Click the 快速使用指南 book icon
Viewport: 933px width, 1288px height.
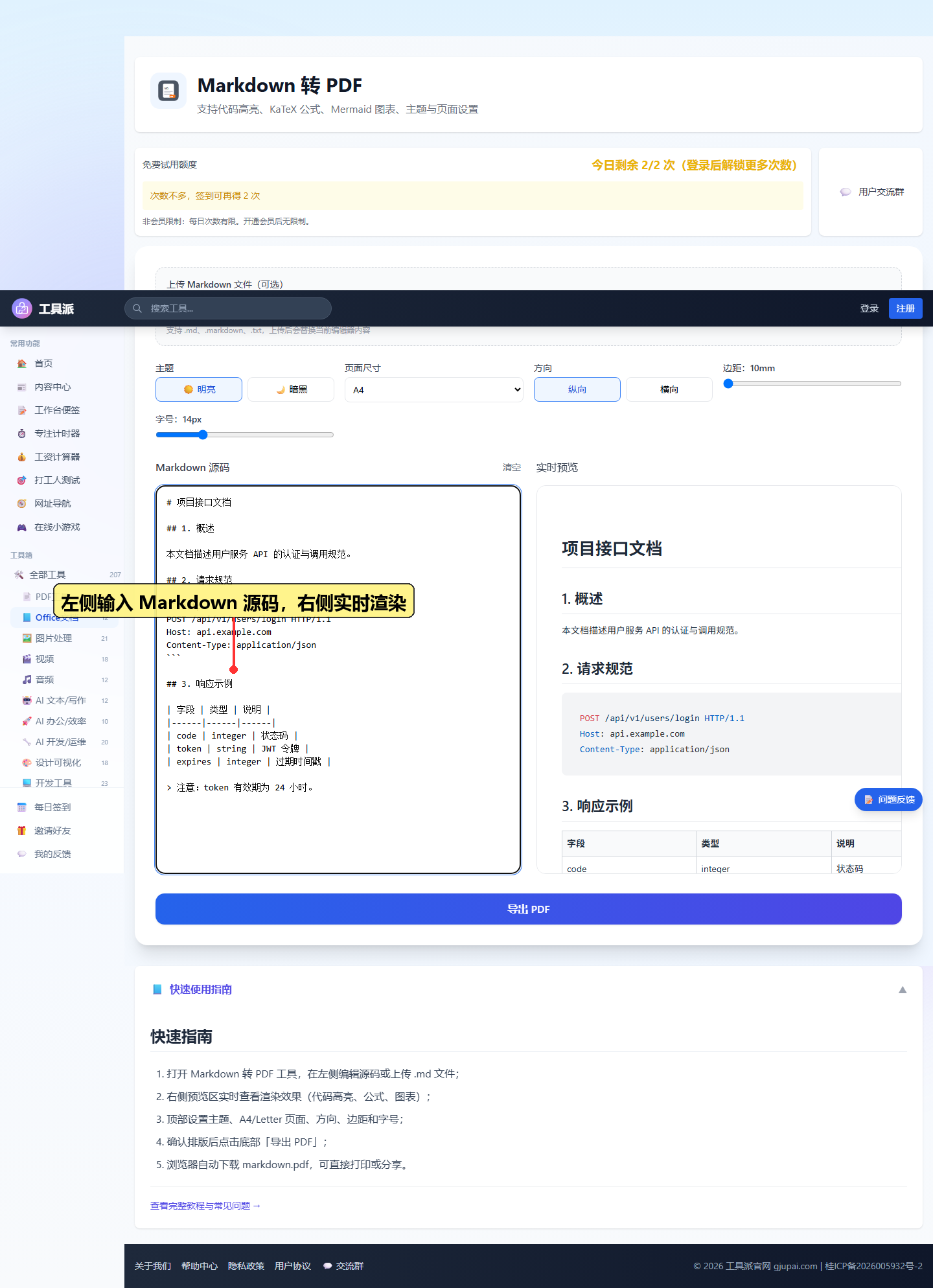[157, 989]
